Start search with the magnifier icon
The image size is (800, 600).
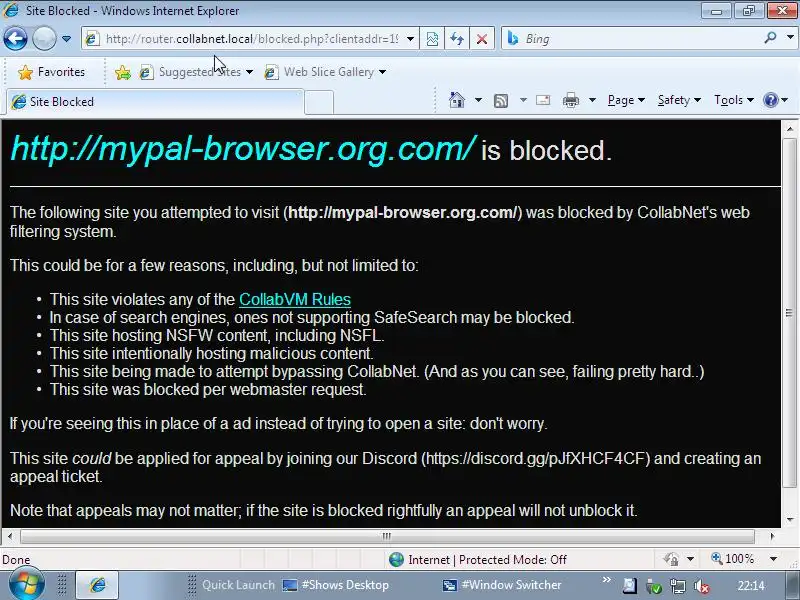click(x=770, y=37)
